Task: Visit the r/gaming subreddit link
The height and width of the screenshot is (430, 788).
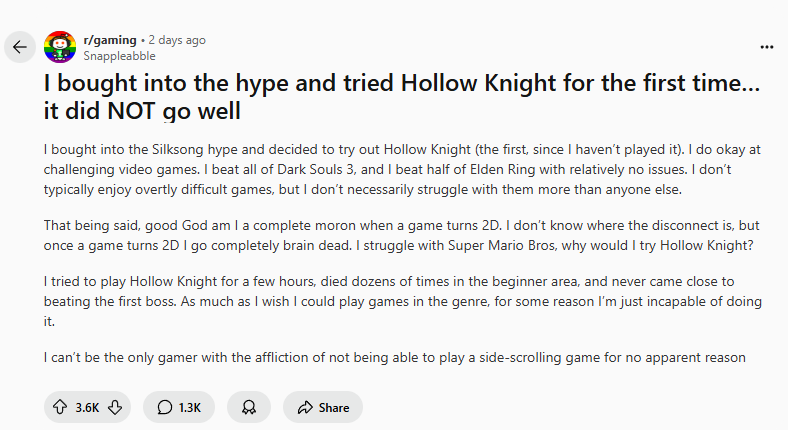Action: (x=109, y=40)
